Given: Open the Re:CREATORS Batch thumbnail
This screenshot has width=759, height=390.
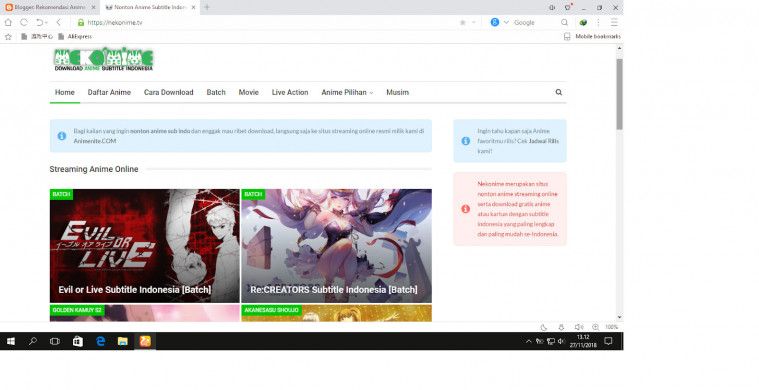Looking at the screenshot, I should click(336, 246).
